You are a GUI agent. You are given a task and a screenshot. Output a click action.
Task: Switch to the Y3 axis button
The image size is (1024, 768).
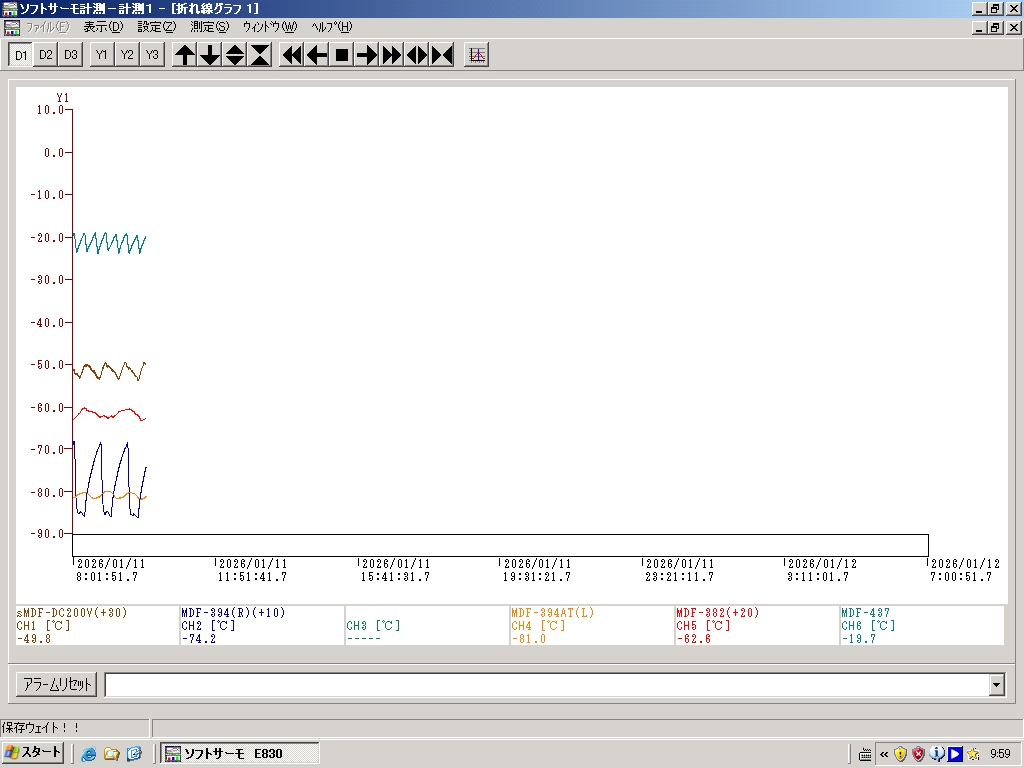tap(152, 55)
